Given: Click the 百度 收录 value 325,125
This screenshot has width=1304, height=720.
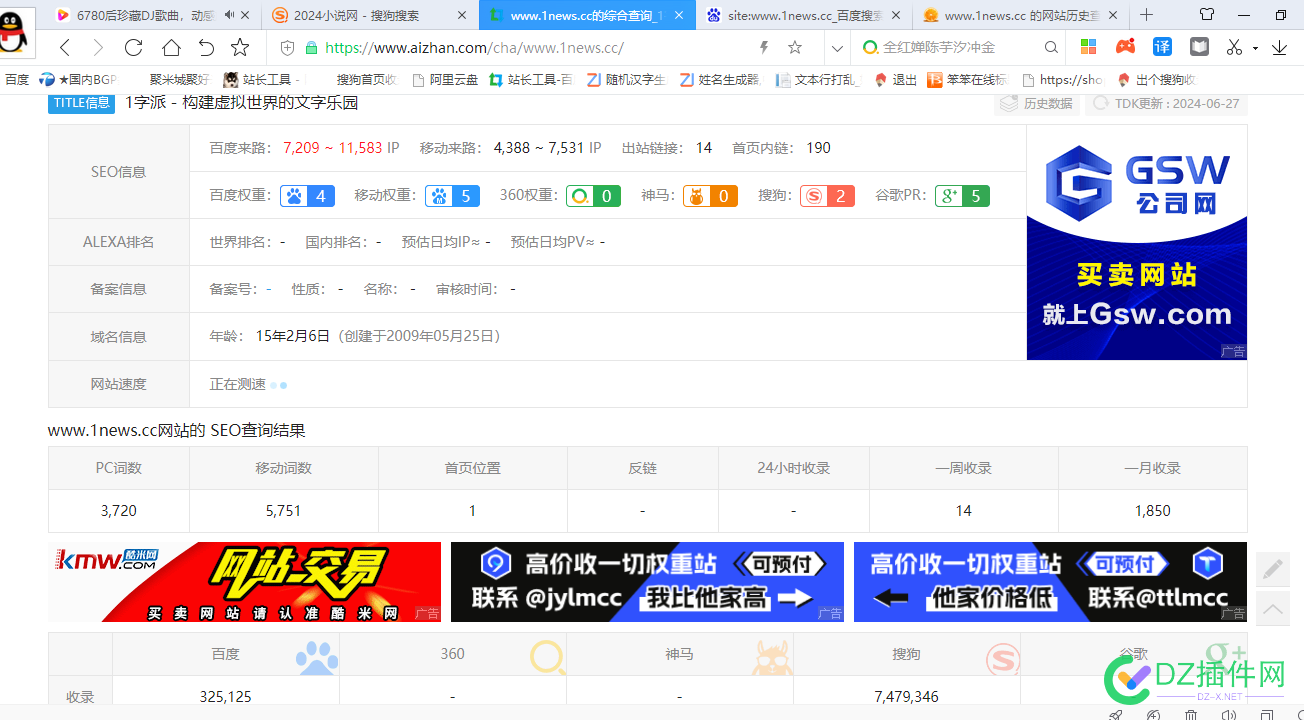Looking at the screenshot, I should (x=226, y=697).
